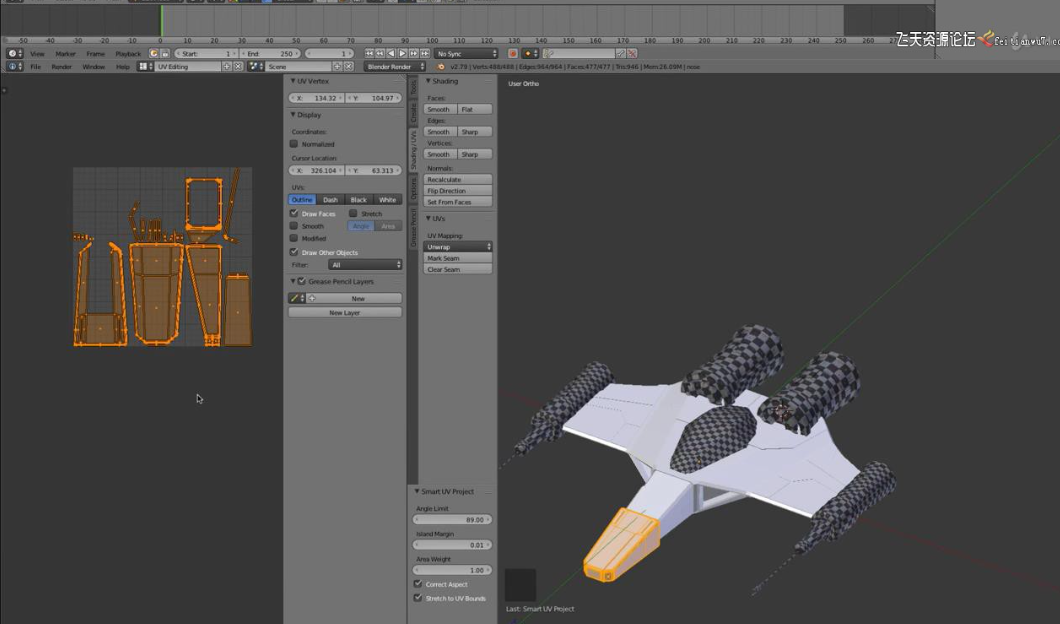Open the Filter dropdown set to All

pyautogui.click(x=365, y=265)
